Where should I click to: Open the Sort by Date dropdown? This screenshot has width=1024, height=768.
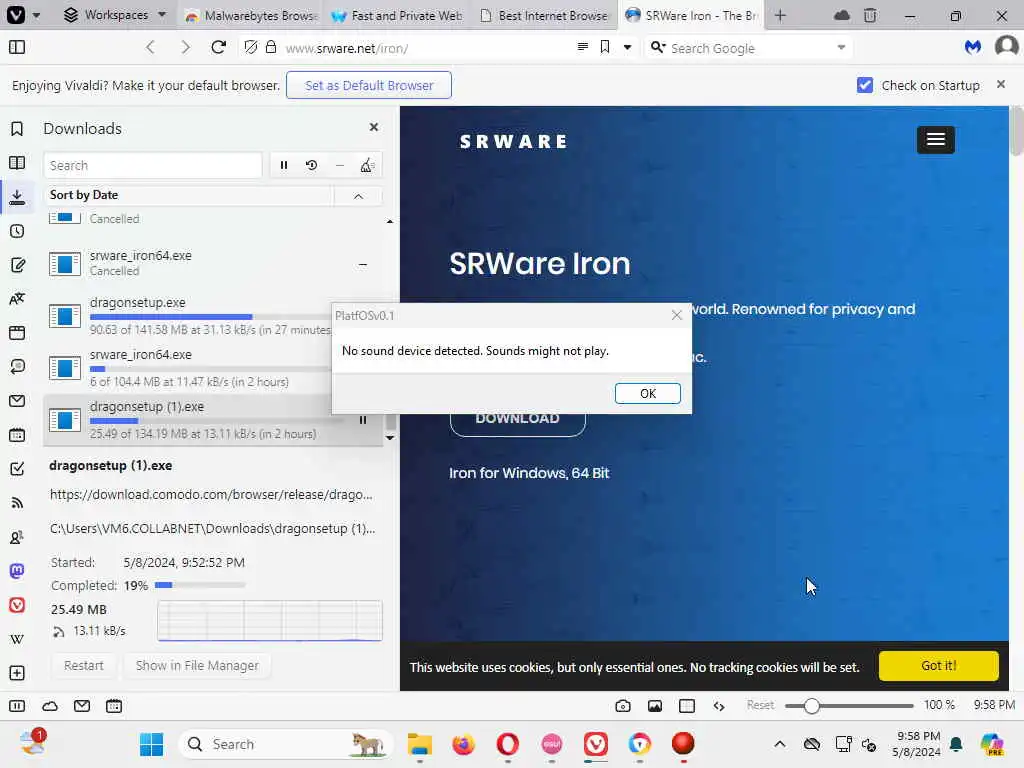coord(189,195)
